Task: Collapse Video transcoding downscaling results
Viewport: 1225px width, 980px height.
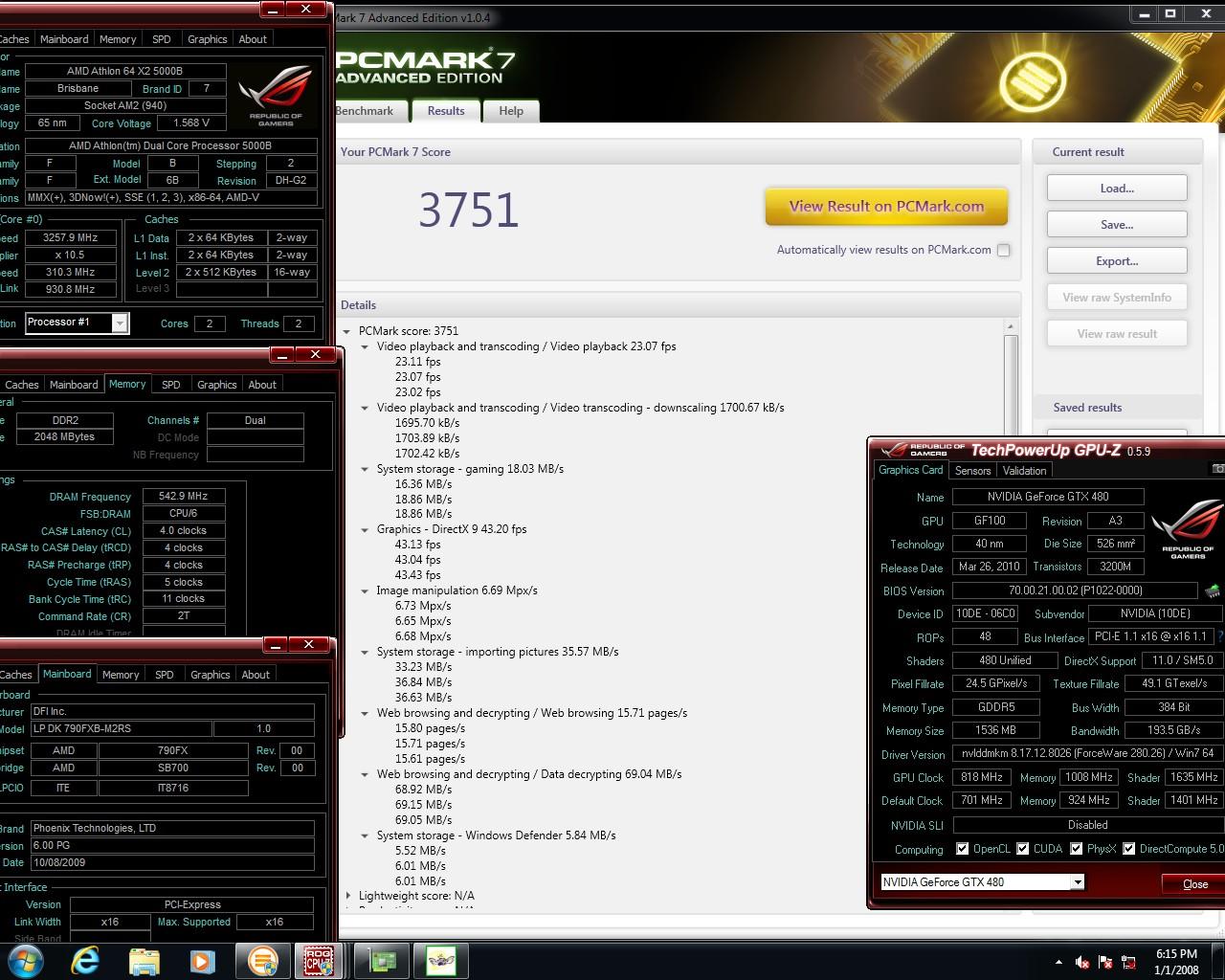Action: click(x=365, y=408)
